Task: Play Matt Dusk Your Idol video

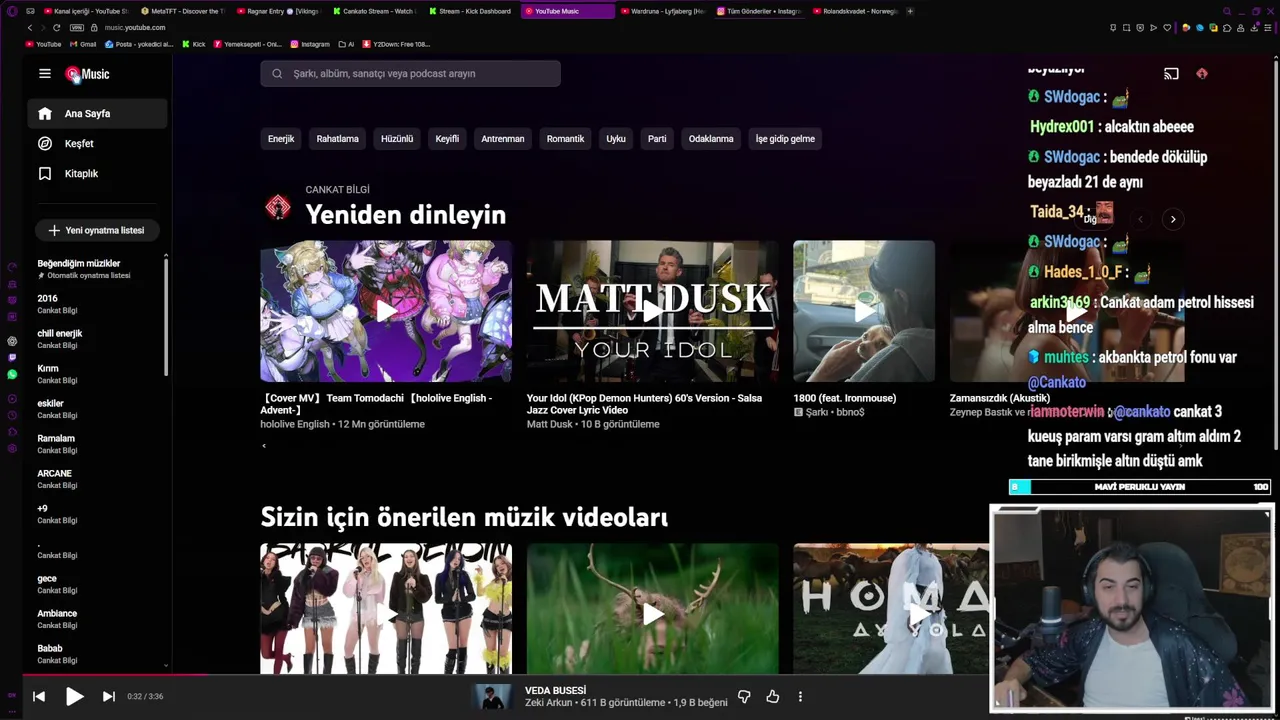Action: [x=652, y=311]
